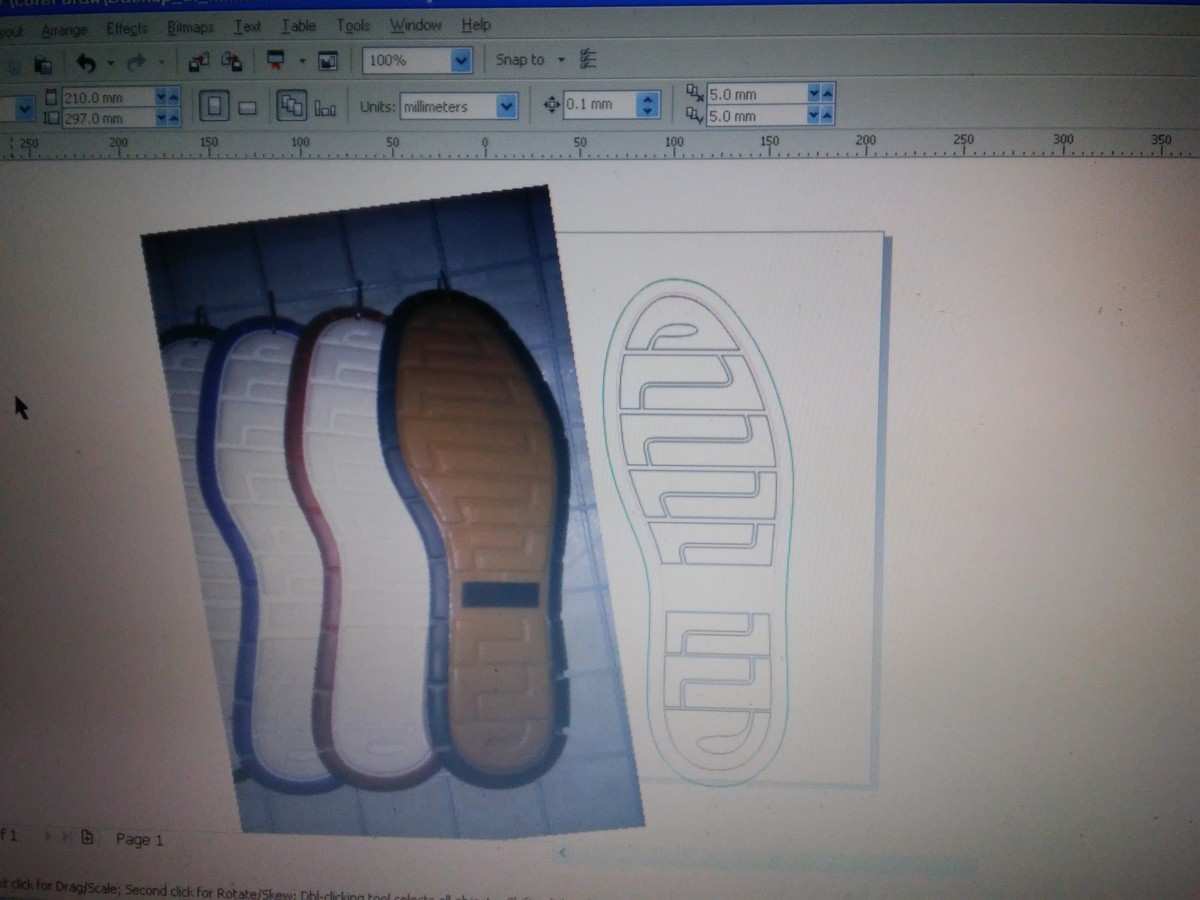Toggle apply layout to all pages
The width and height of the screenshot is (1200, 900).
[x=291, y=106]
